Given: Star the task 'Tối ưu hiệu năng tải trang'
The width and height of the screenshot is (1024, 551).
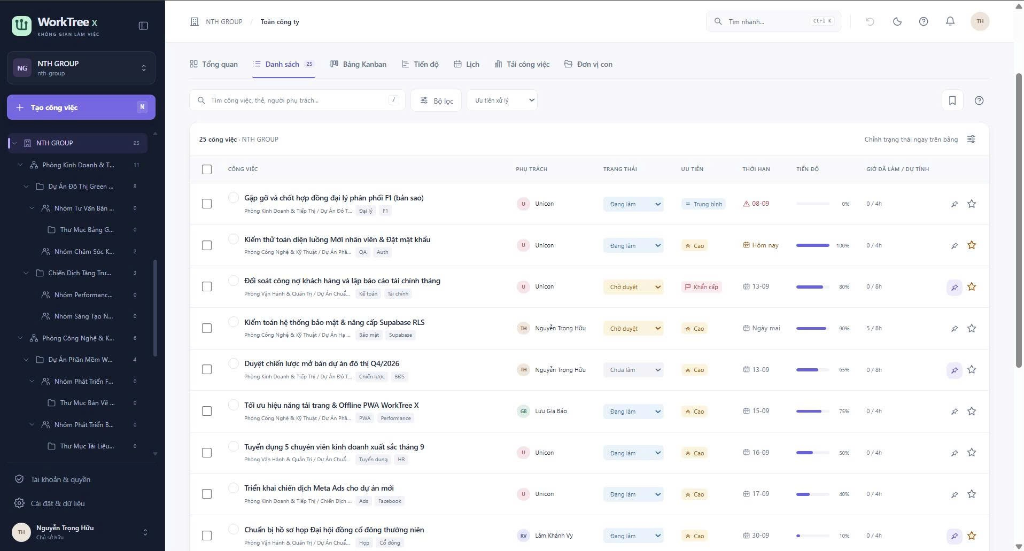Looking at the screenshot, I should tap(972, 411).
